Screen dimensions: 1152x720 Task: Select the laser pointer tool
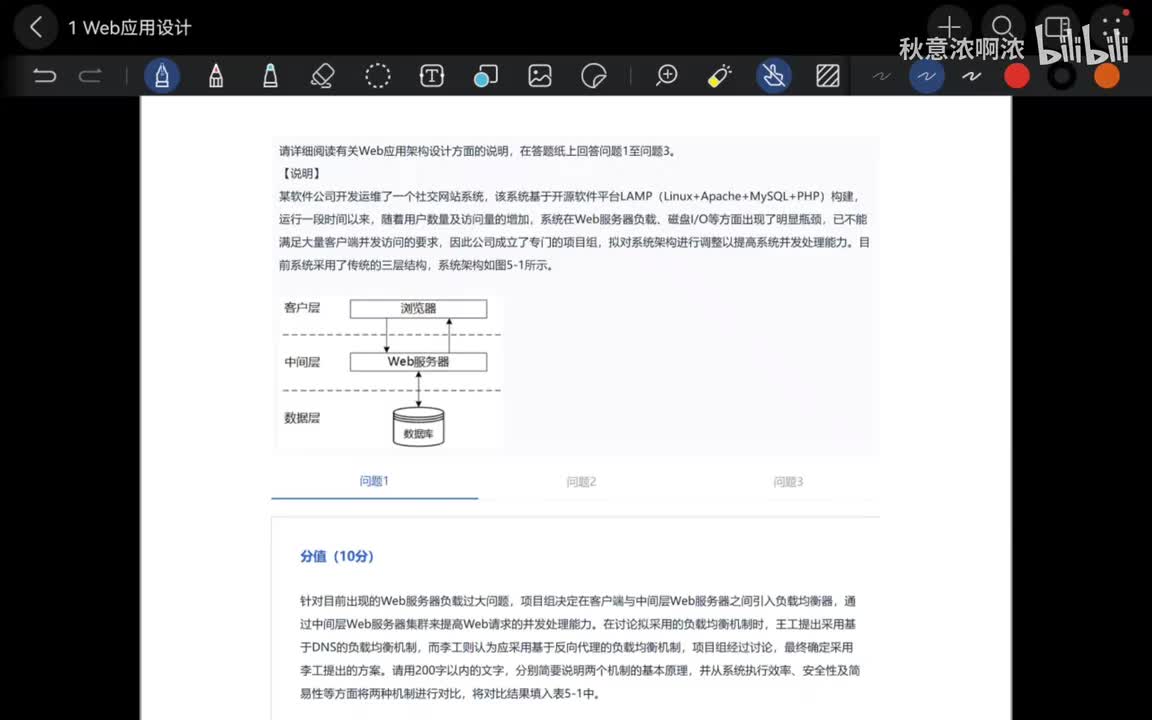tap(720, 76)
